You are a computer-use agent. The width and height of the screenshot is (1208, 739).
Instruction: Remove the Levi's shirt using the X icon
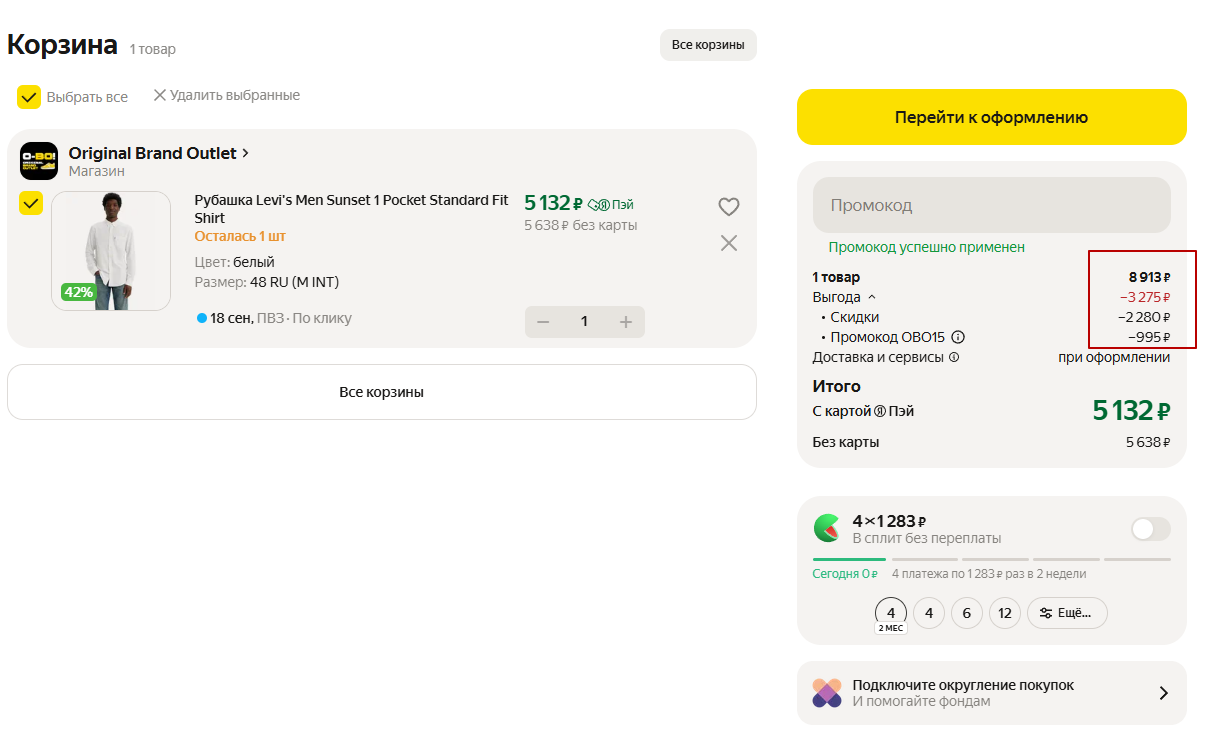pyautogui.click(x=729, y=243)
